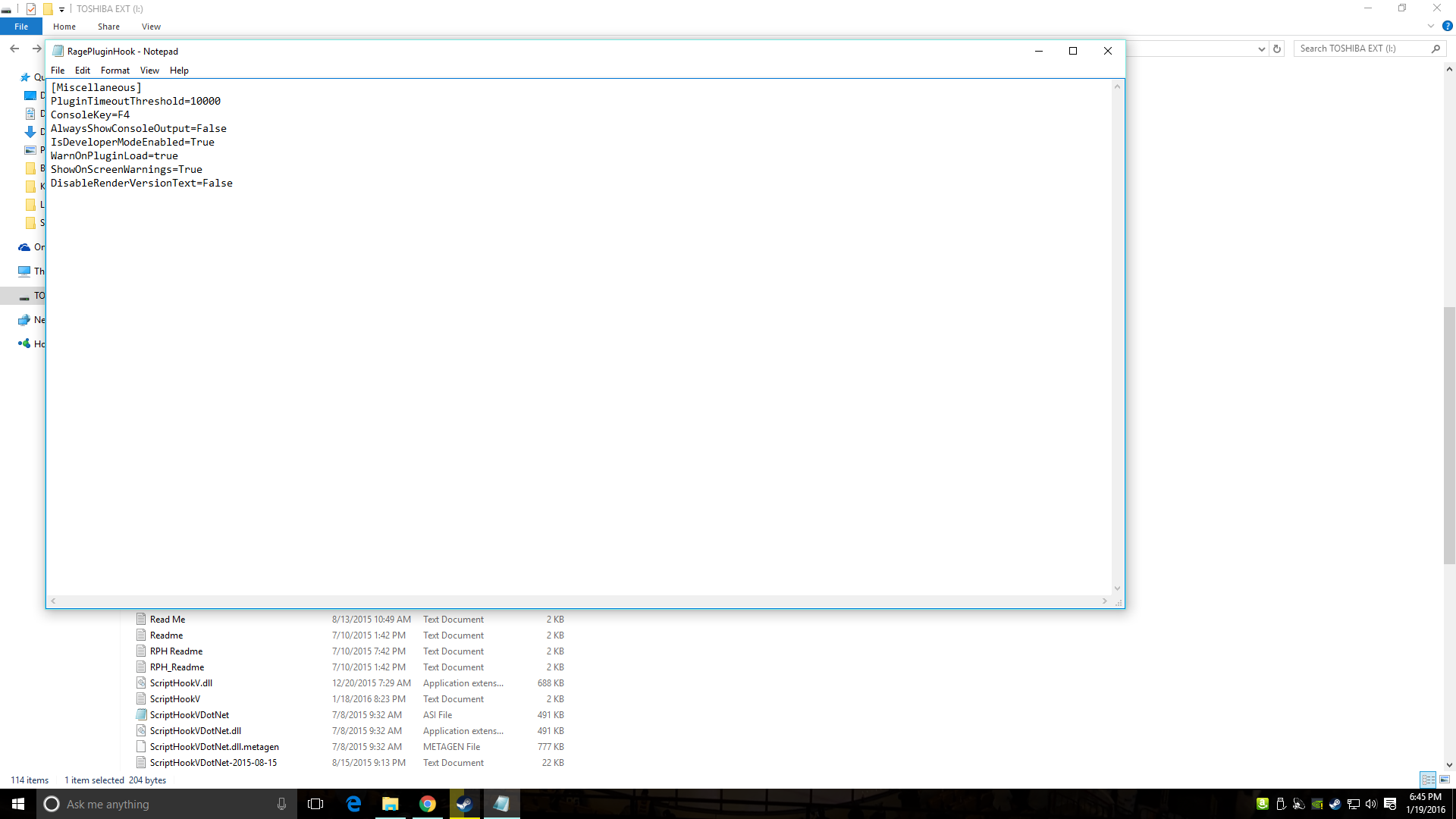Open the NVIDIA tray icon
The height and width of the screenshot is (819, 1456).
coord(1317,804)
